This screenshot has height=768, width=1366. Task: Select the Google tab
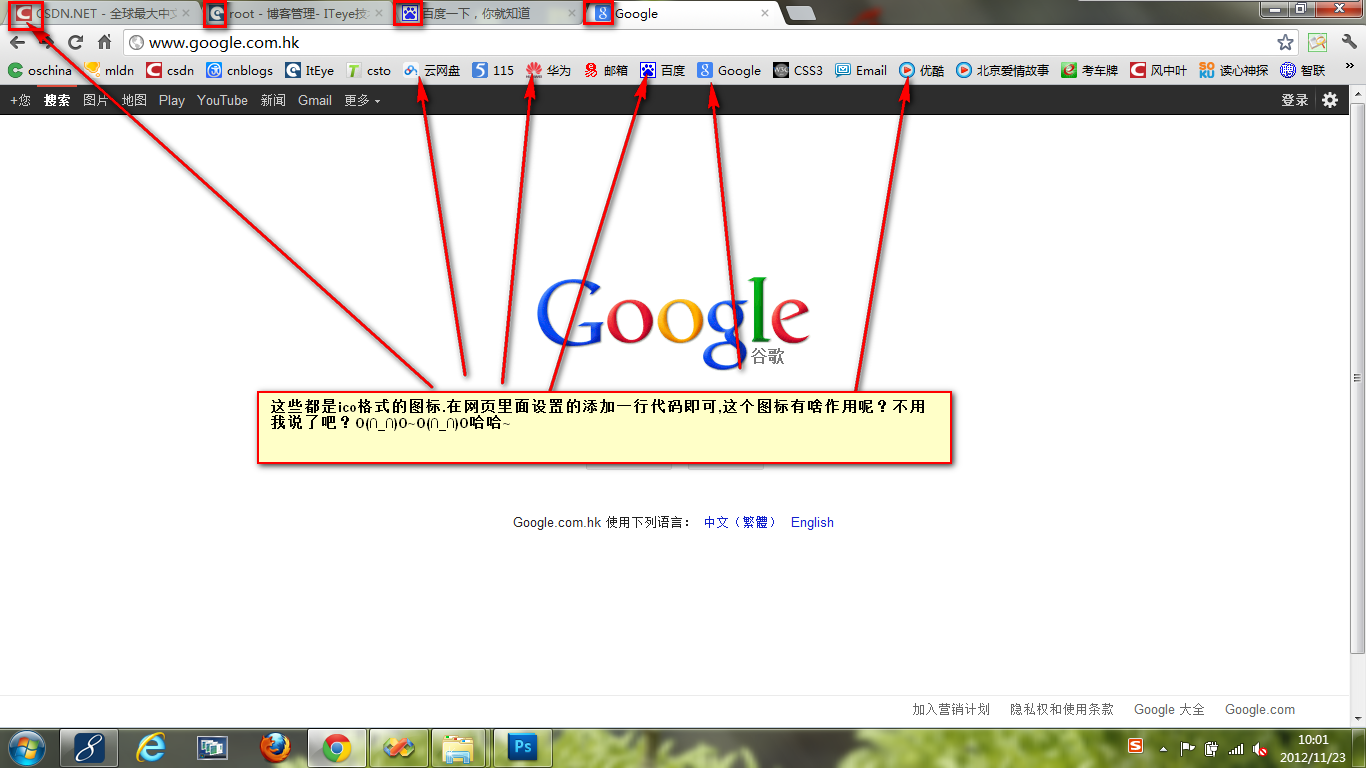(678, 13)
